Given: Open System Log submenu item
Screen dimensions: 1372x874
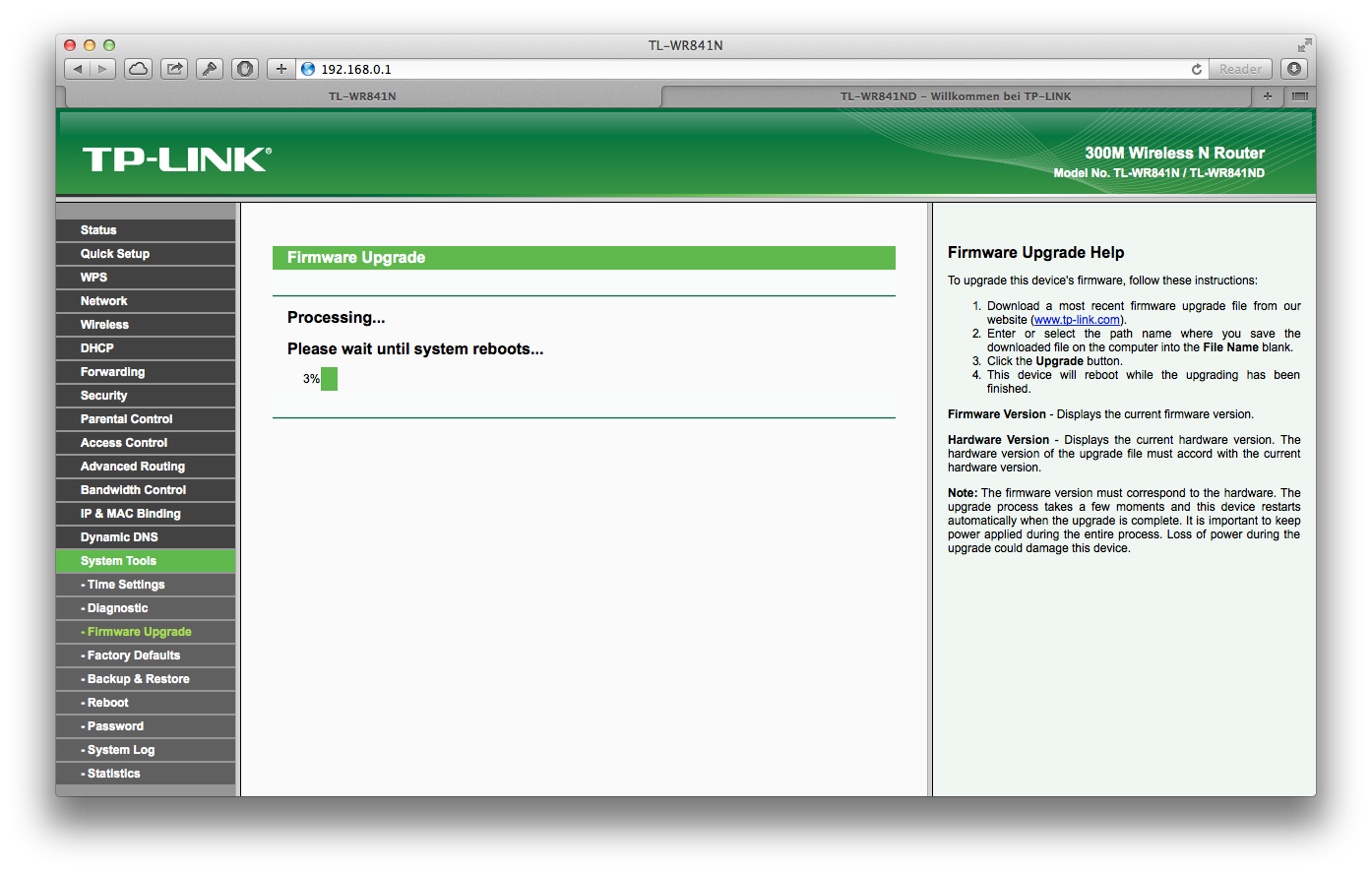Looking at the screenshot, I should pos(146,750).
